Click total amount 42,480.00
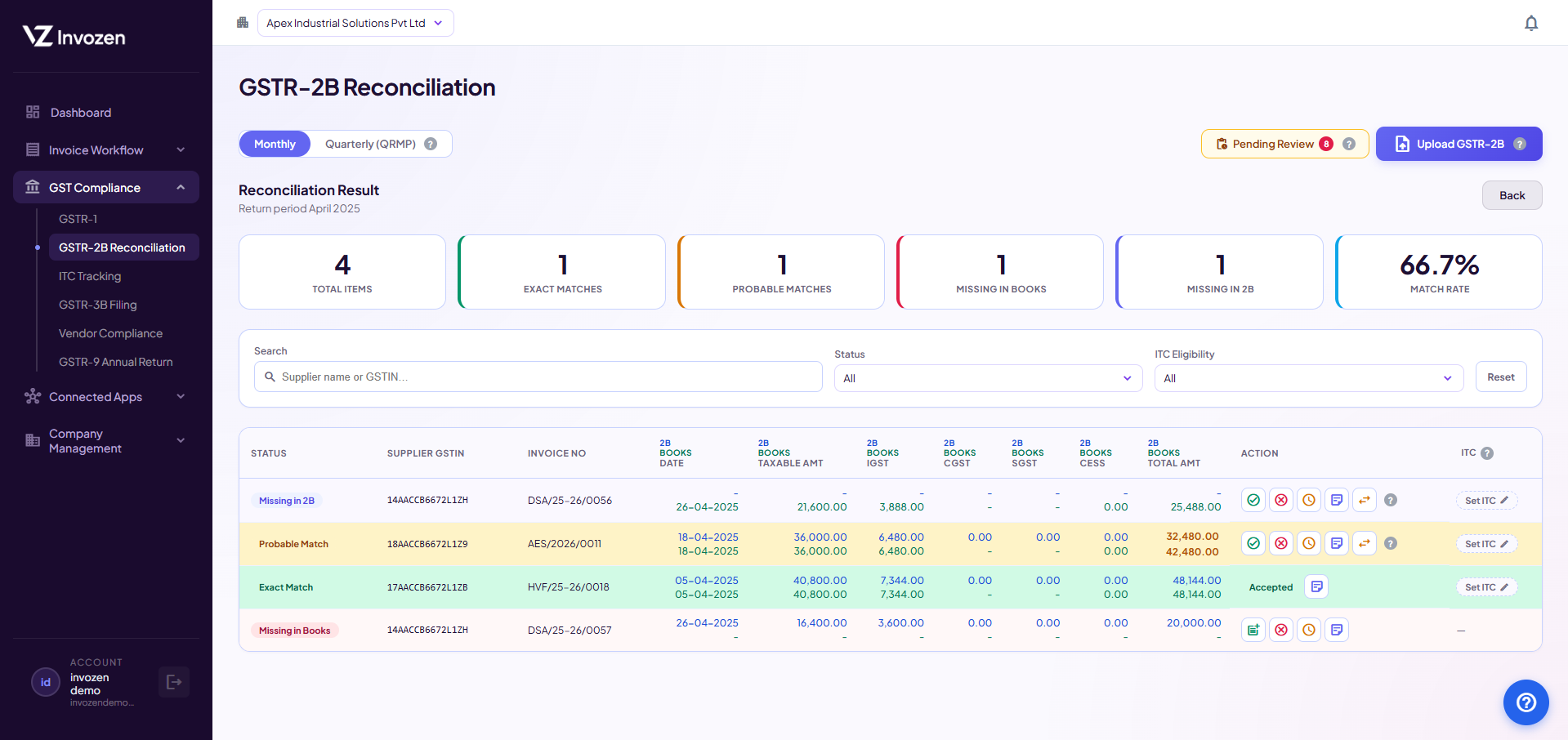The image size is (1568, 740). pos(1192,551)
